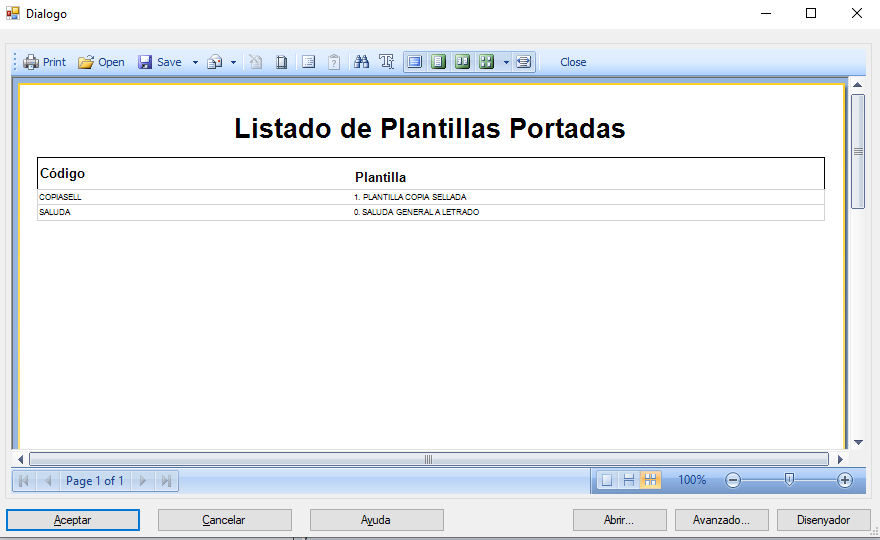
Task: Click the send by email icon
Action: click(x=214, y=62)
